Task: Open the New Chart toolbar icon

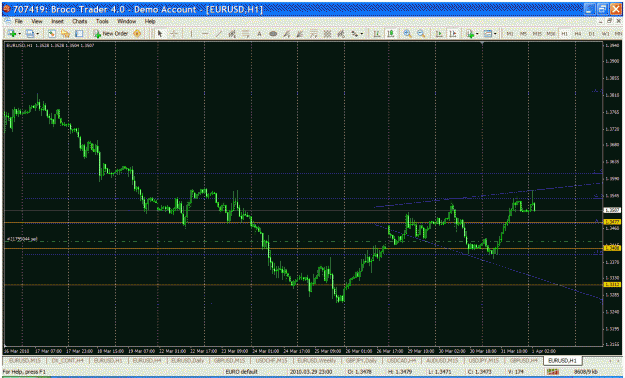Action: point(12,34)
